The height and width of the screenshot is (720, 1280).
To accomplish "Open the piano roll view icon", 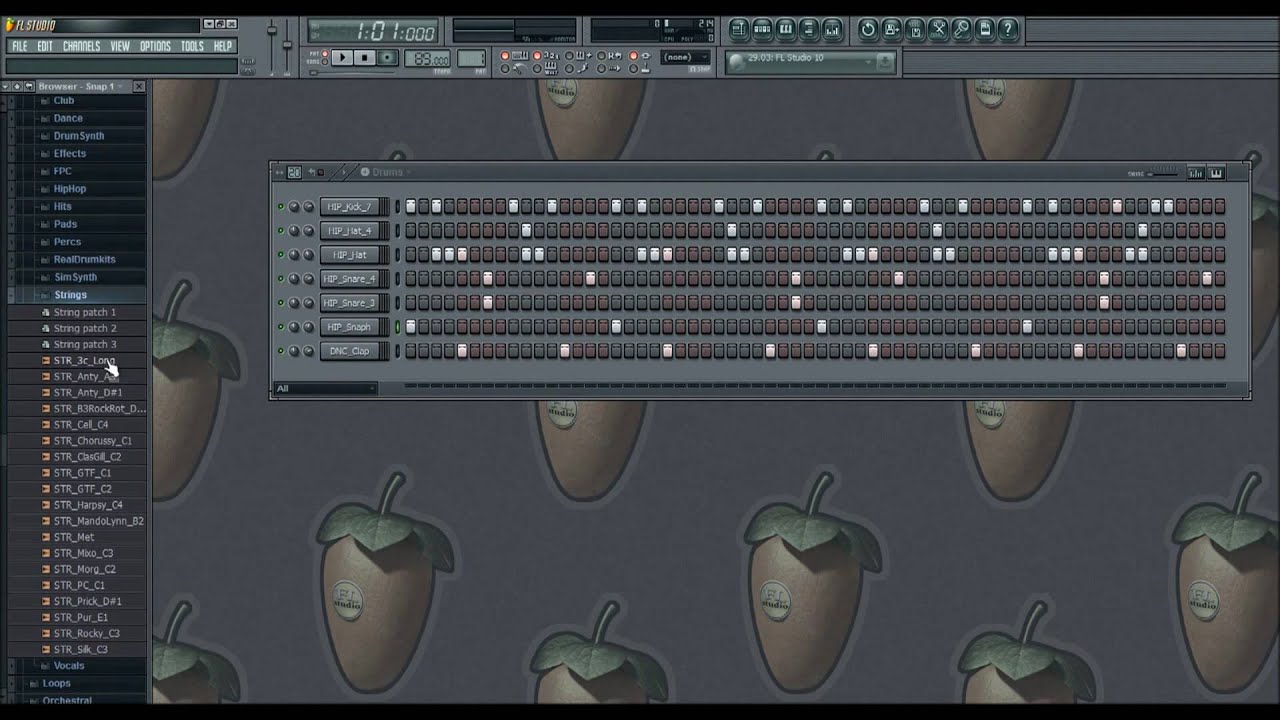I will 786,29.
